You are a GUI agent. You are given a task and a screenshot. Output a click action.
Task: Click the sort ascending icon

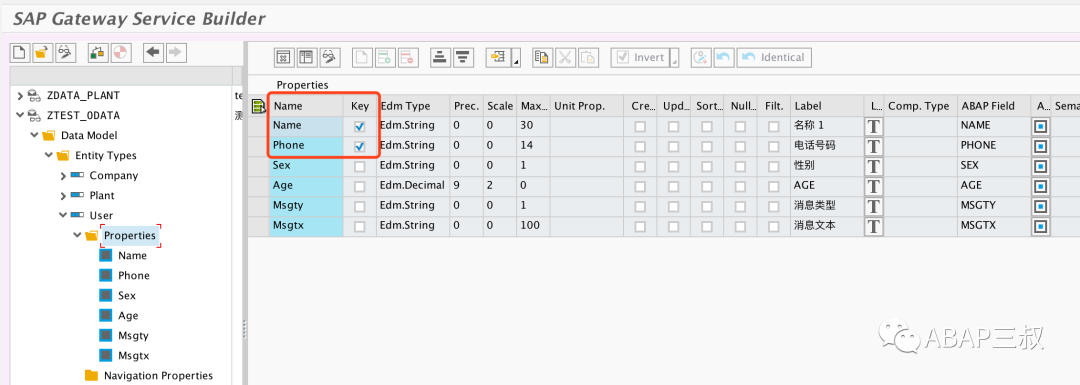[440, 58]
